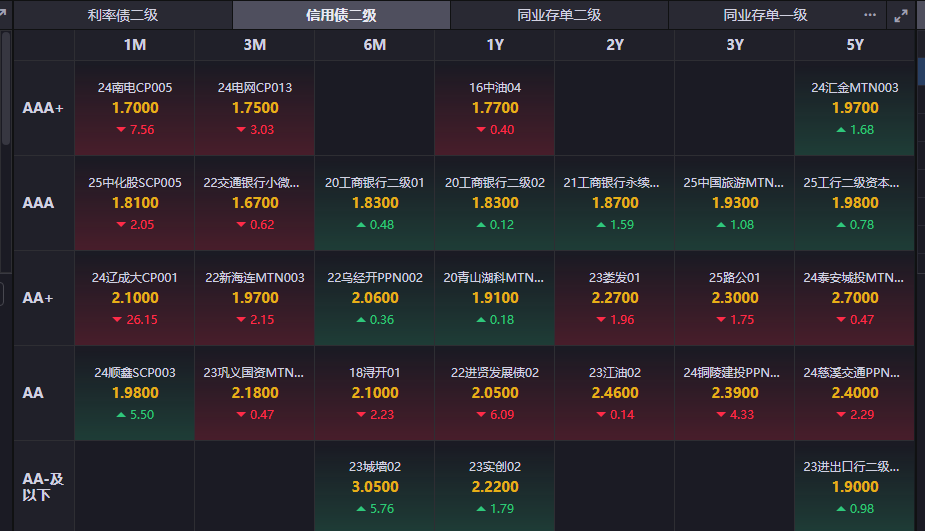Open bond 24南电CP005 cell
The width and height of the screenshot is (925, 531).
coord(135,108)
